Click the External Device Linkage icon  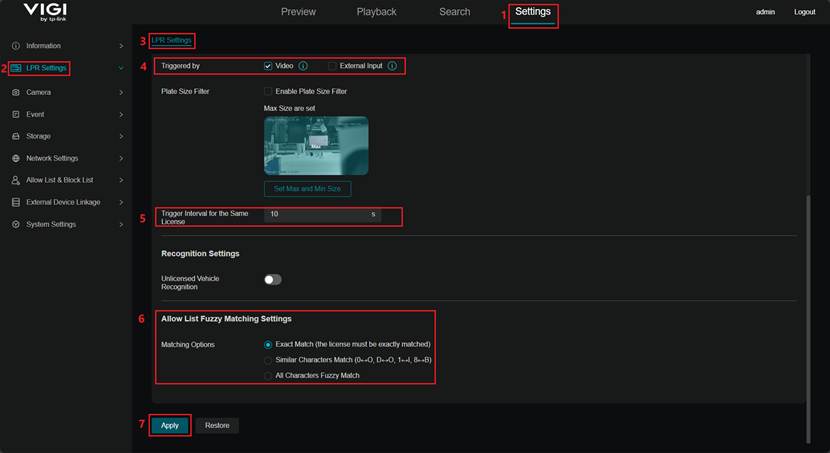tap(16, 202)
